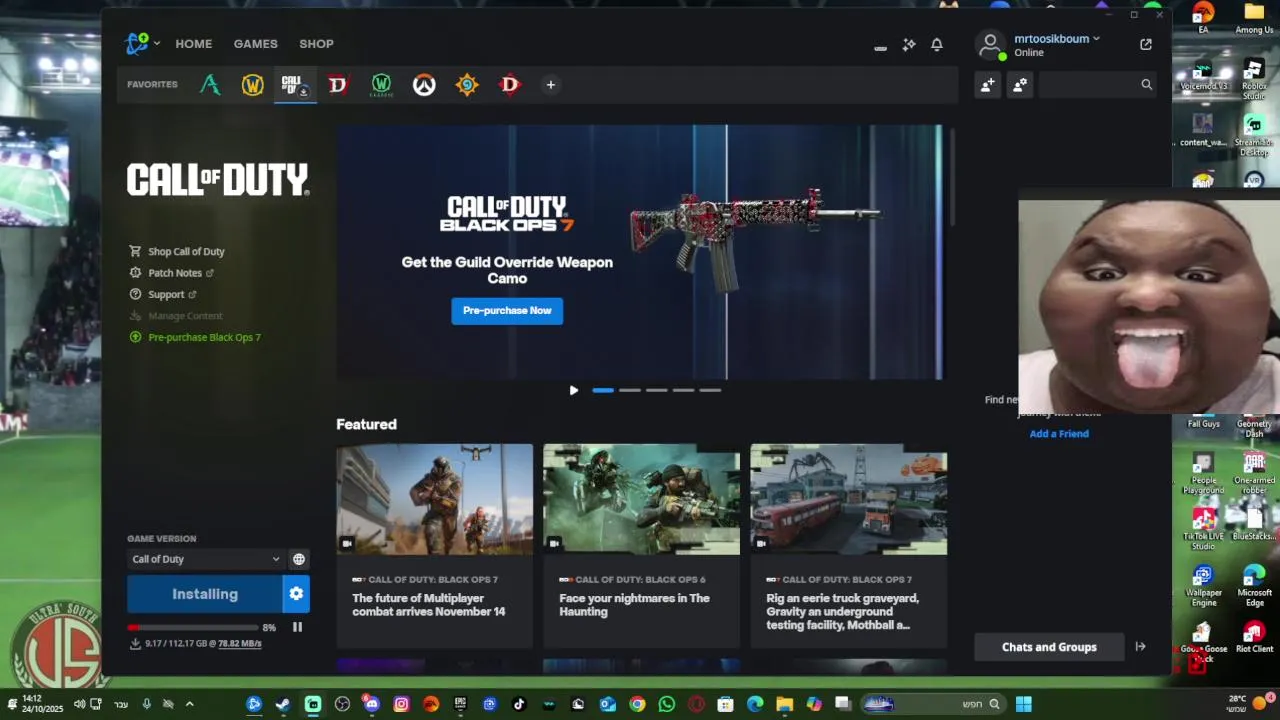Click the Installing button
Viewport: 1280px width, 720px height.
pyautogui.click(x=204, y=594)
